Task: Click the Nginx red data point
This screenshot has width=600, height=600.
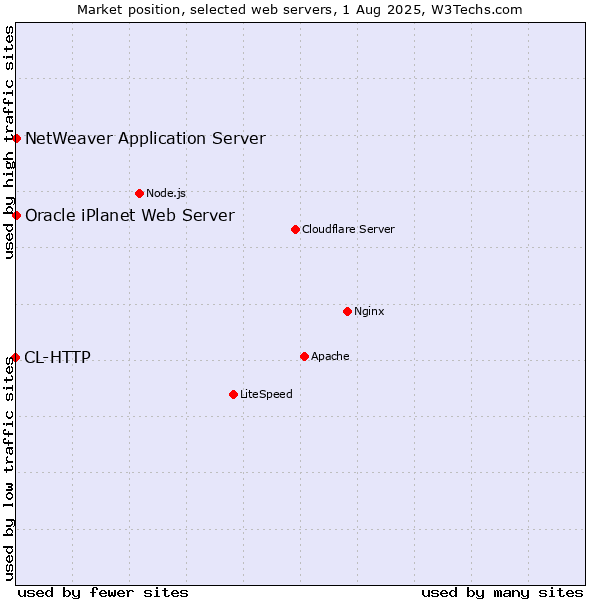Action: (x=347, y=311)
